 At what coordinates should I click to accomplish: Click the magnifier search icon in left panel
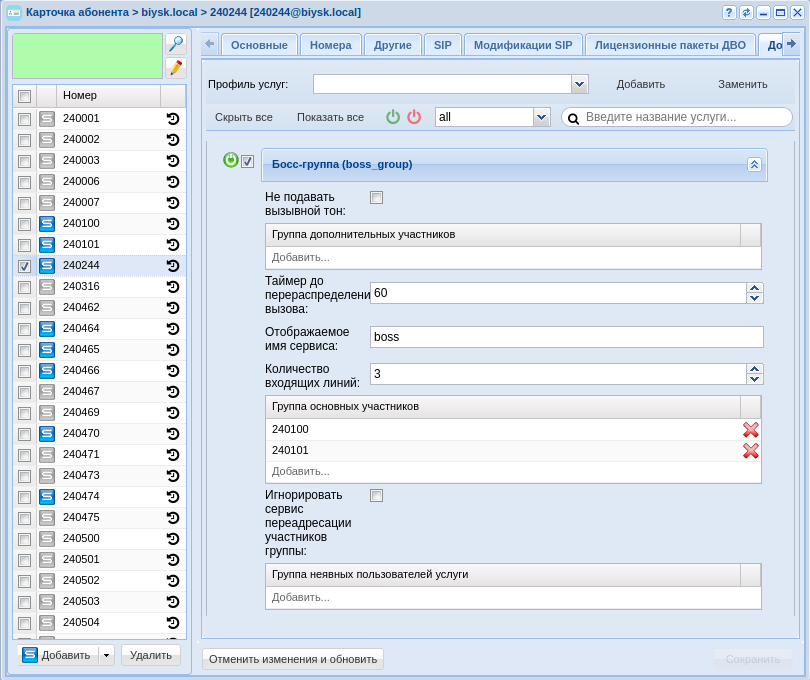click(176, 44)
